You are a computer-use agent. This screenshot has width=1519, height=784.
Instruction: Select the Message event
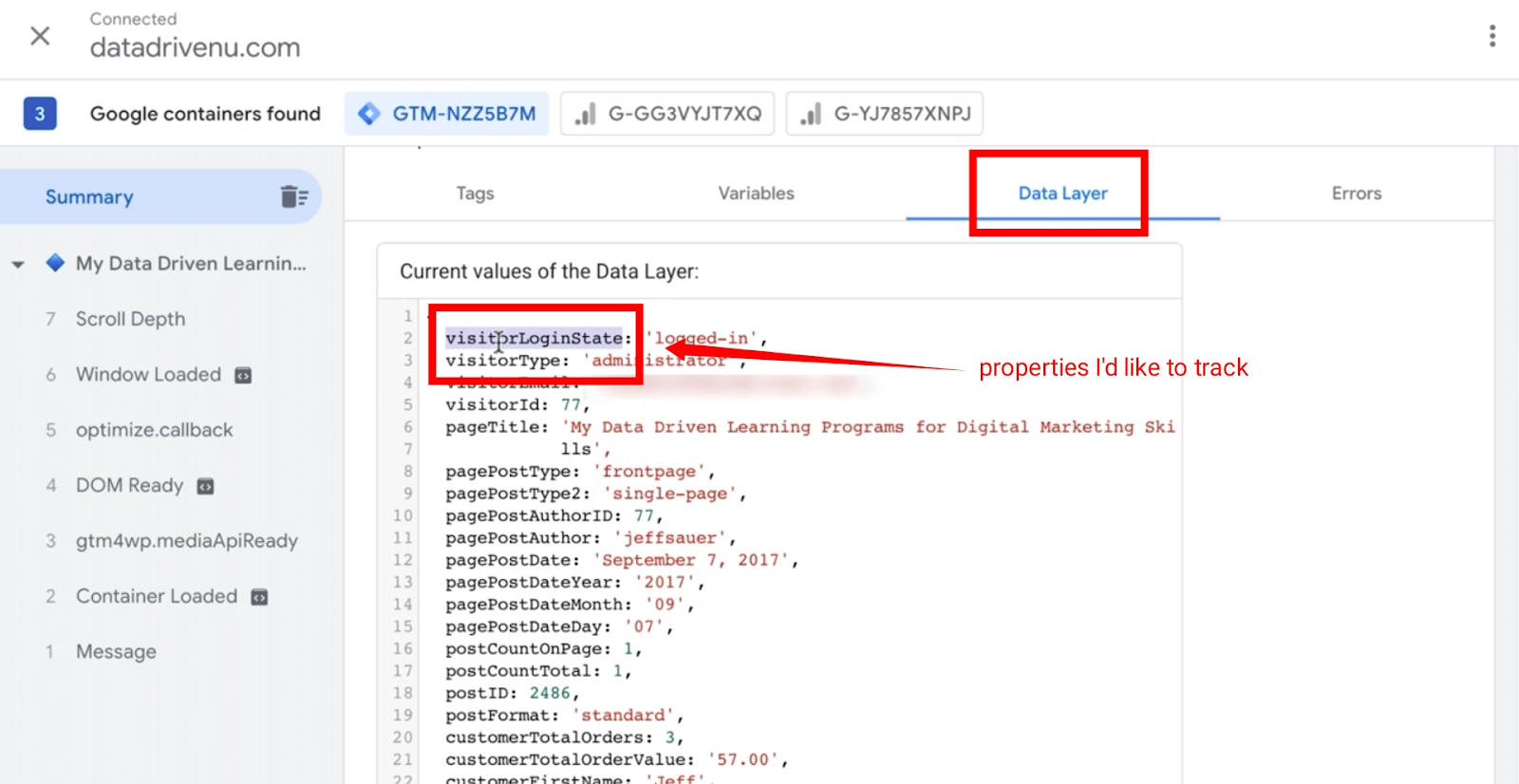pos(116,652)
